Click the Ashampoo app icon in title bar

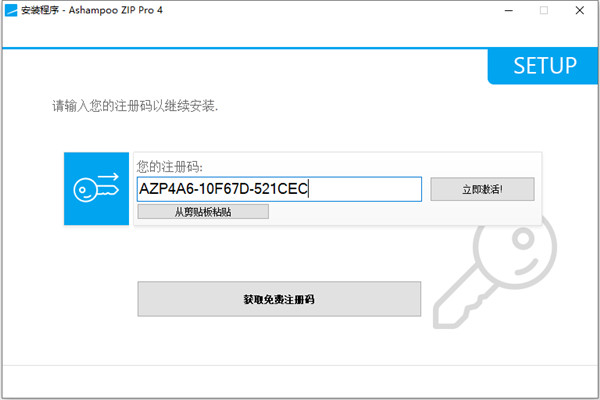(11, 11)
